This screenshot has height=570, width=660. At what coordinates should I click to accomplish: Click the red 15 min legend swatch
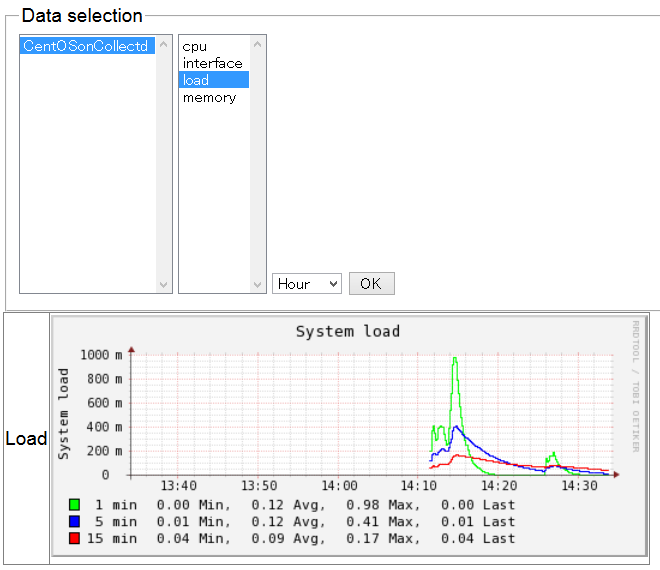[x=75, y=538]
